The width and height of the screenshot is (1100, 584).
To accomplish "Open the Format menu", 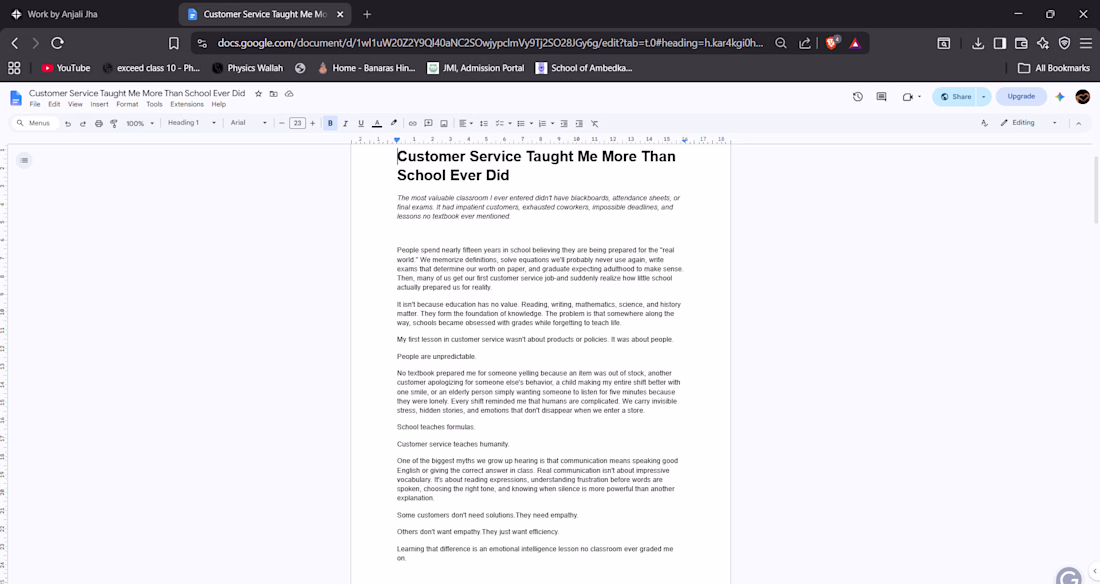I will 127,105.
